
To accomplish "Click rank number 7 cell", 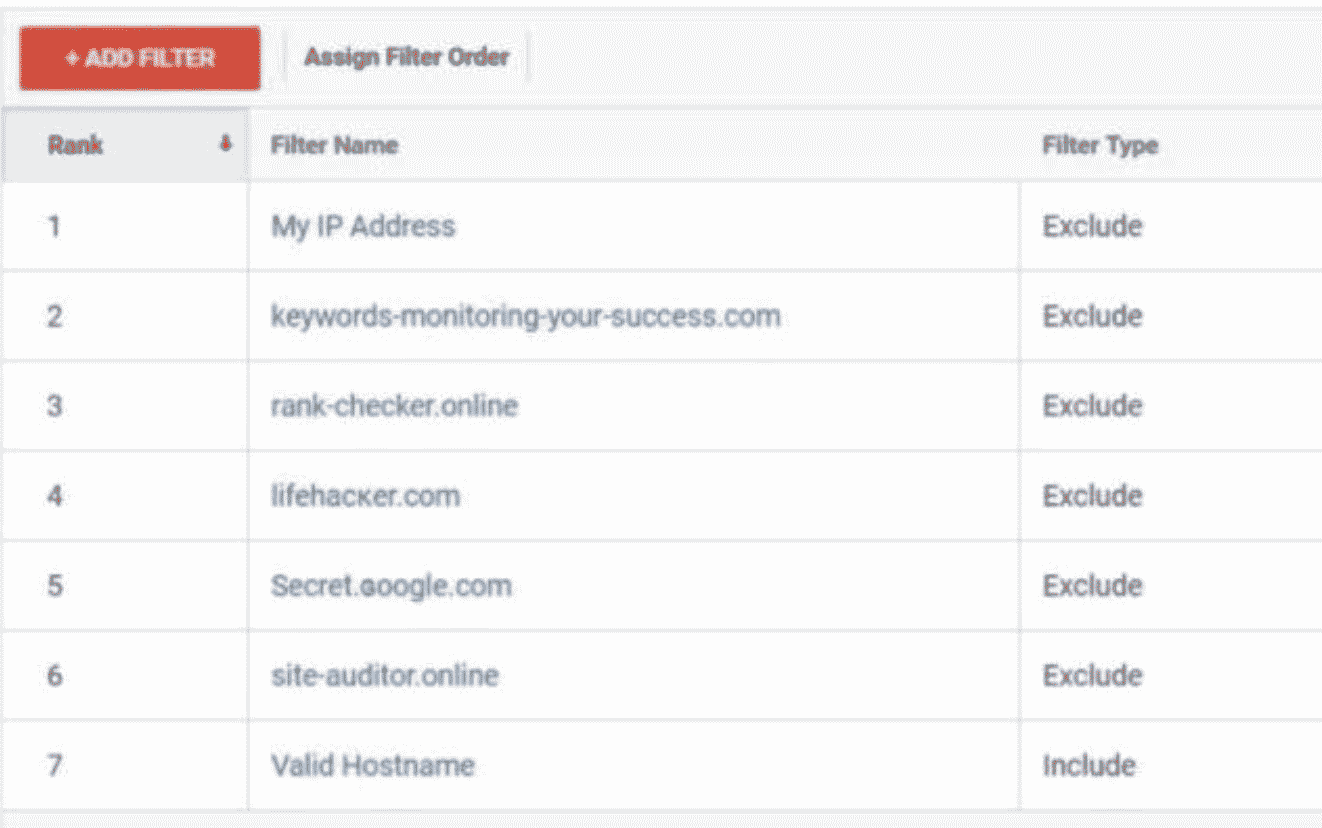I will tap(54, 766).
